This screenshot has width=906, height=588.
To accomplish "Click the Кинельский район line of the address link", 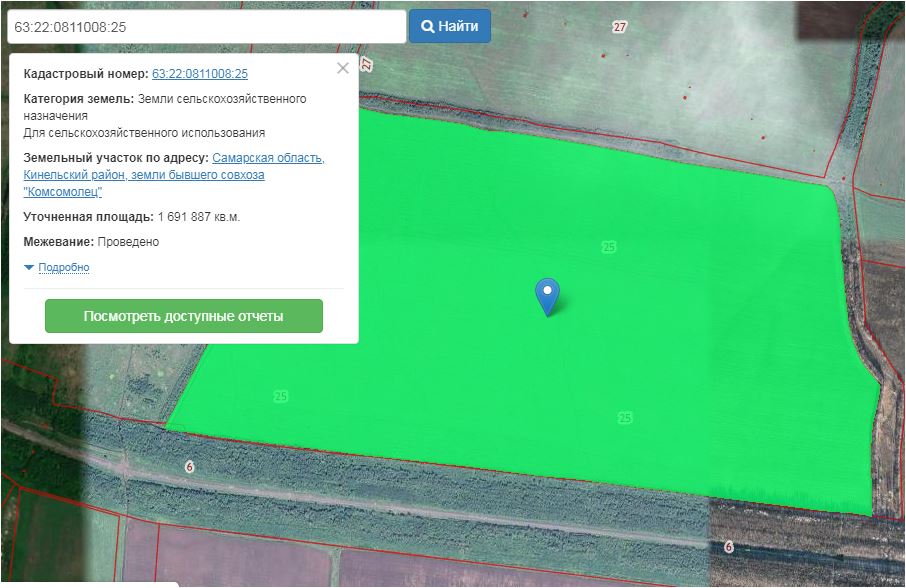I will coord(144,175).
